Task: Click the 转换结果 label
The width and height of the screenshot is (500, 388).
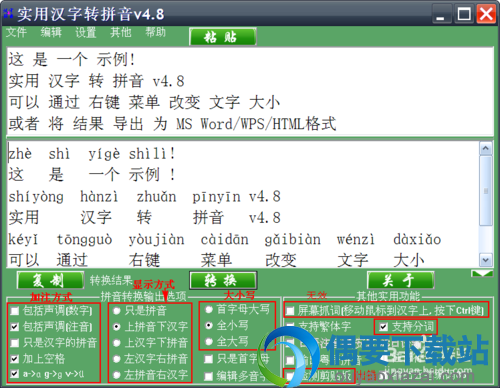Action: point(111,280)
